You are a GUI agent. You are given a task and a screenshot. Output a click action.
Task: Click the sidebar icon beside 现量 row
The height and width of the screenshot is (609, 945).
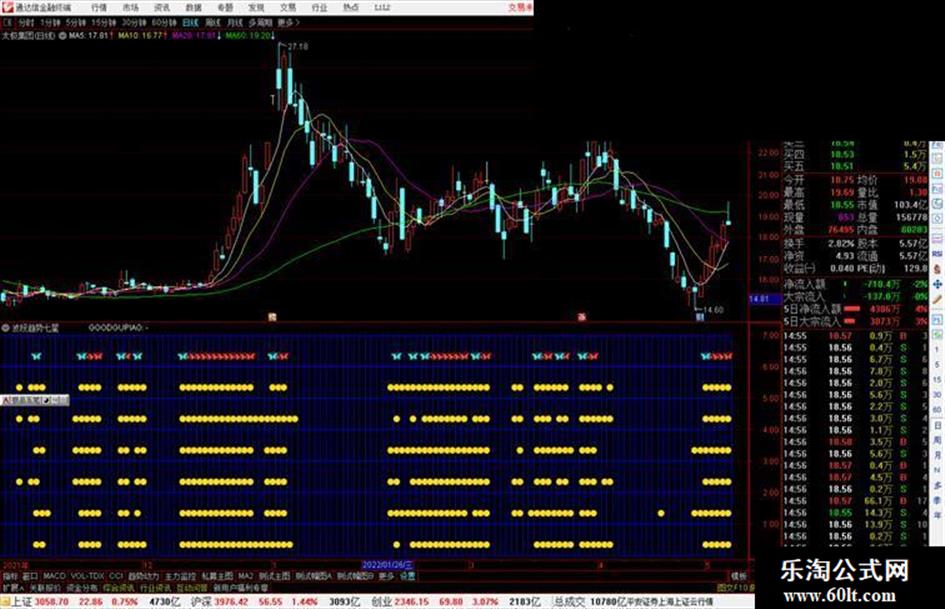click(x=937, y=219)
